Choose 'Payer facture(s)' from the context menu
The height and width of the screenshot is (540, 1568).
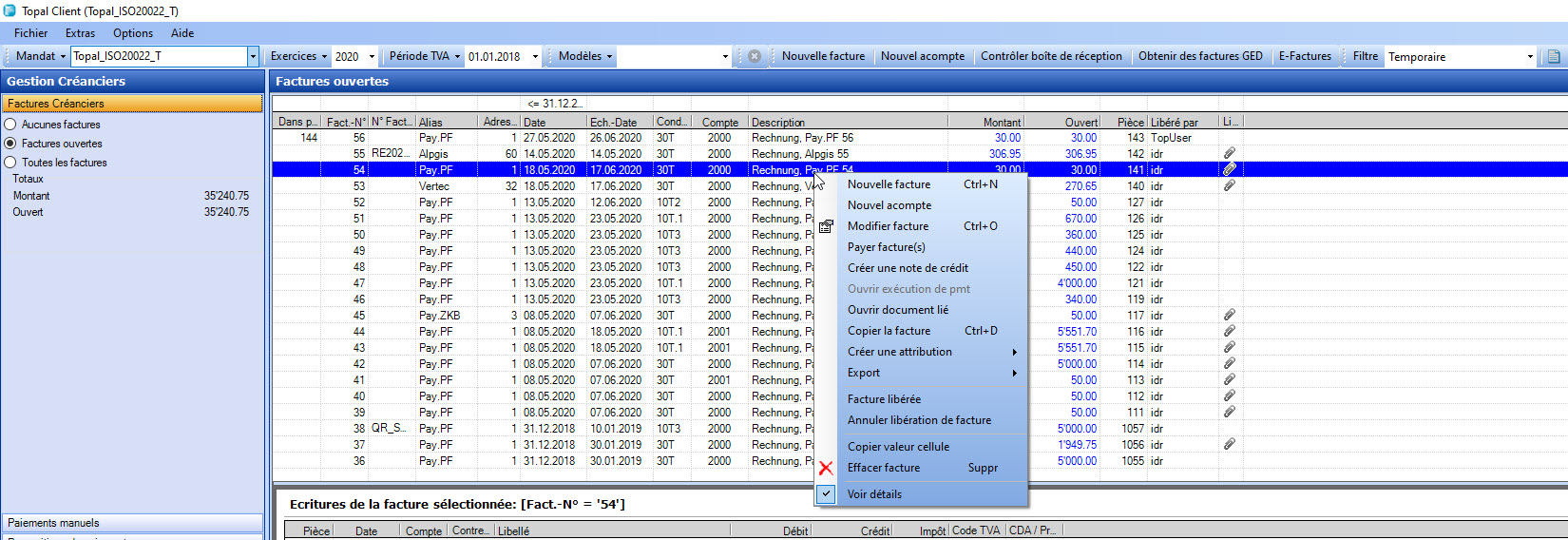click(x=886, y=247)
